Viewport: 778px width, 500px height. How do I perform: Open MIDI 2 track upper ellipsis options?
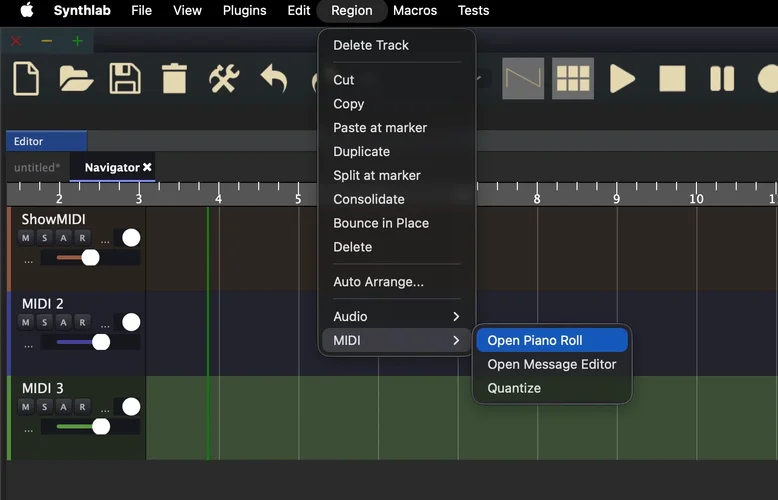[x=105, y=325]
